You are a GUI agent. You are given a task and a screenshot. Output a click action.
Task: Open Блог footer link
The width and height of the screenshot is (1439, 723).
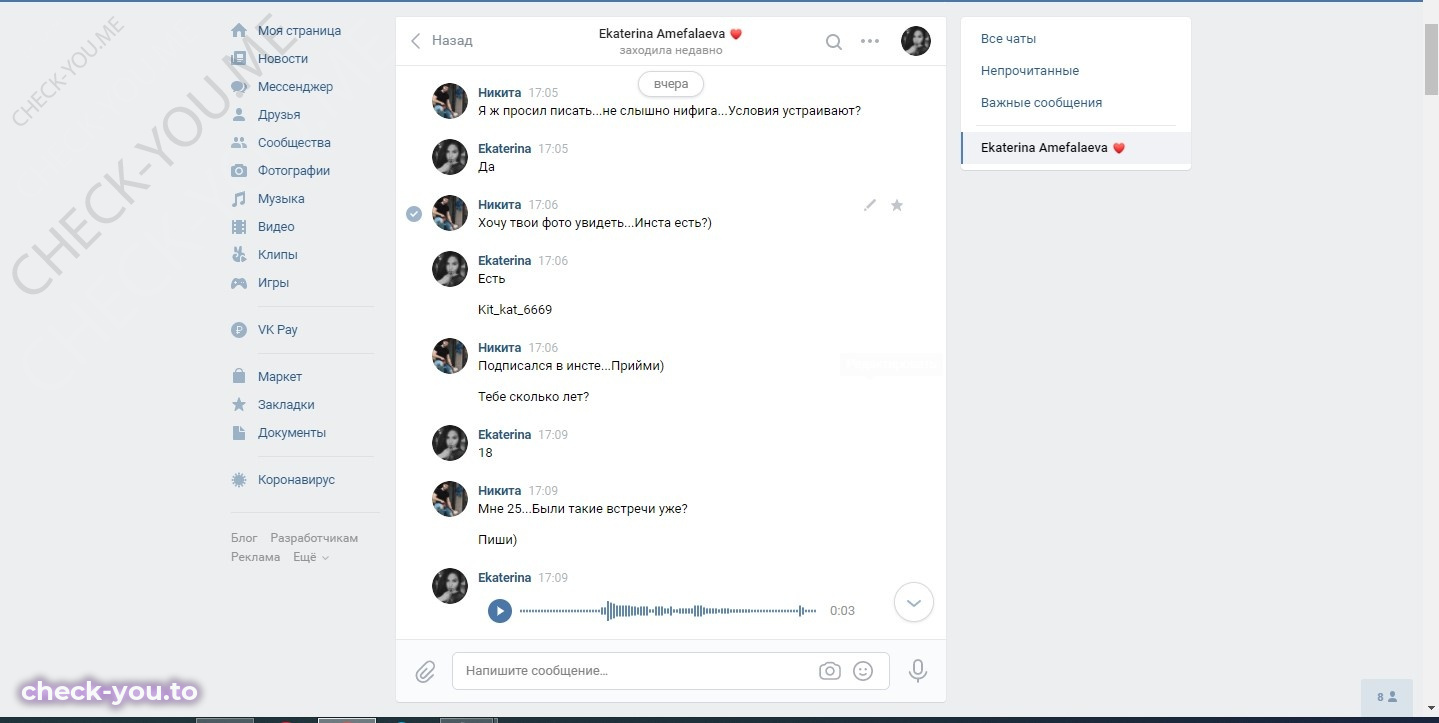[244, 538]
